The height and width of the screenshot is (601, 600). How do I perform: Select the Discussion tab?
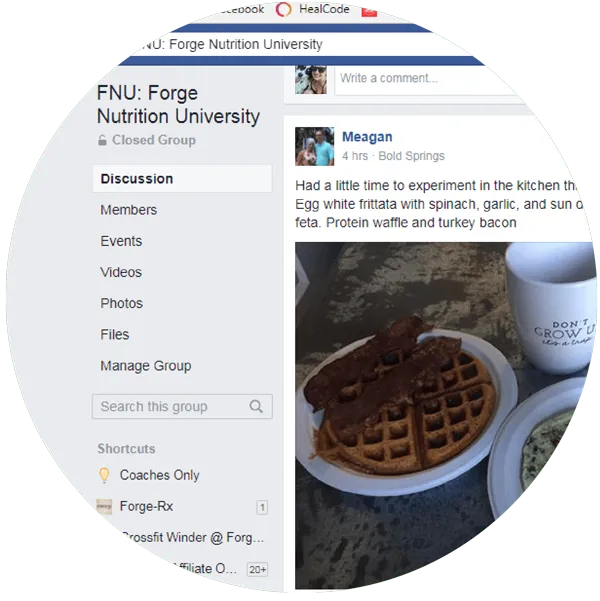[182, 179]
